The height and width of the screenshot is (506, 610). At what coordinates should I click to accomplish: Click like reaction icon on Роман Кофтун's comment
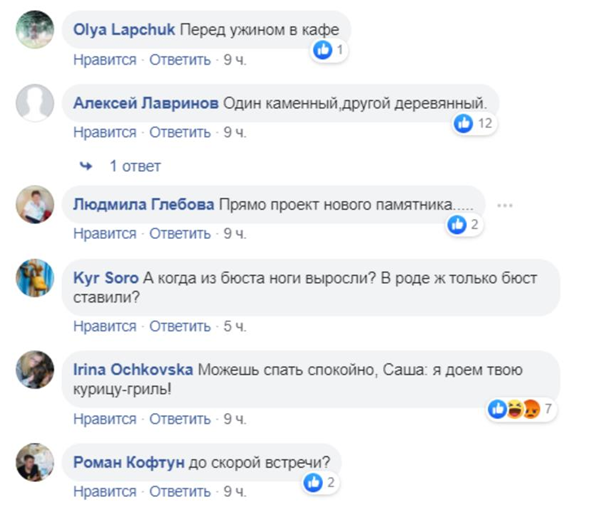click(315, 482)
